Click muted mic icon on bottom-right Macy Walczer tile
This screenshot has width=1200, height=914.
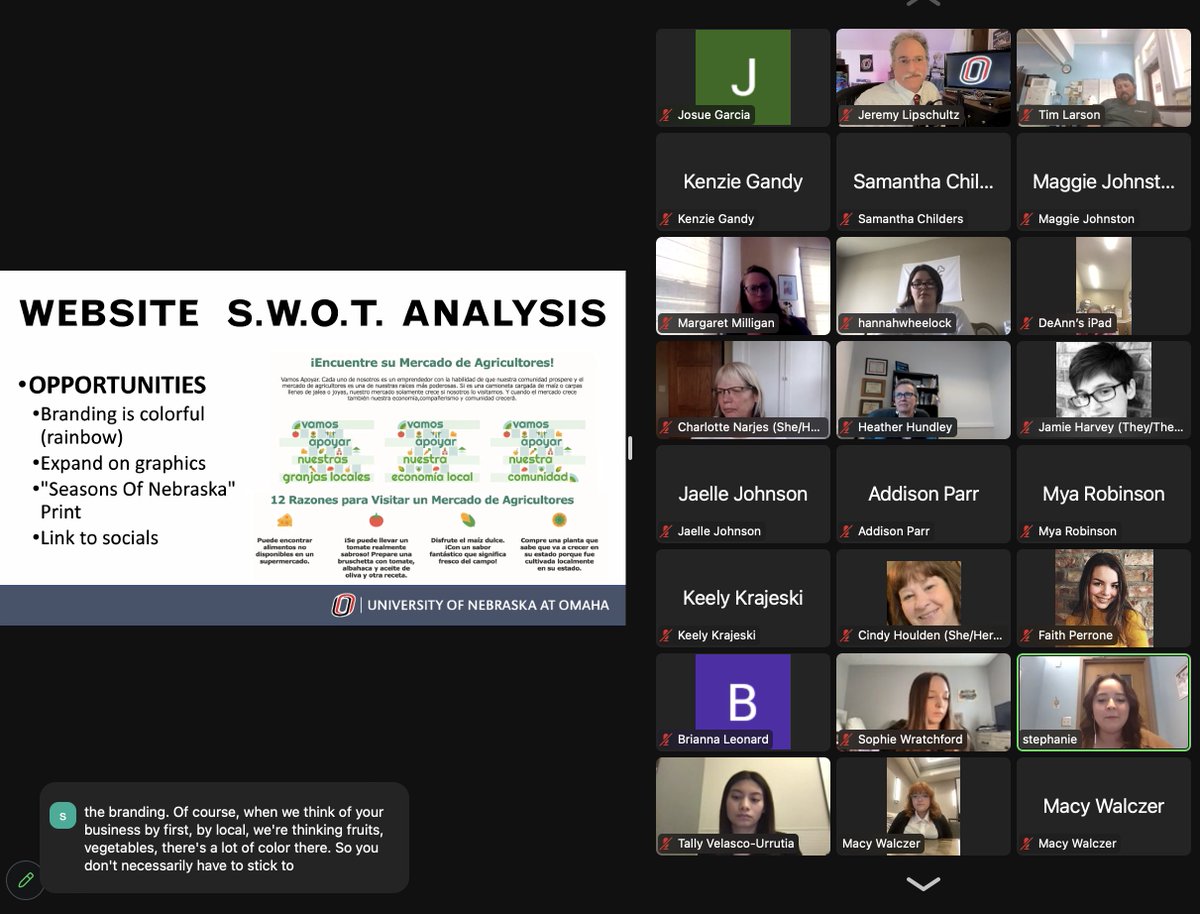pos(1027,843)
